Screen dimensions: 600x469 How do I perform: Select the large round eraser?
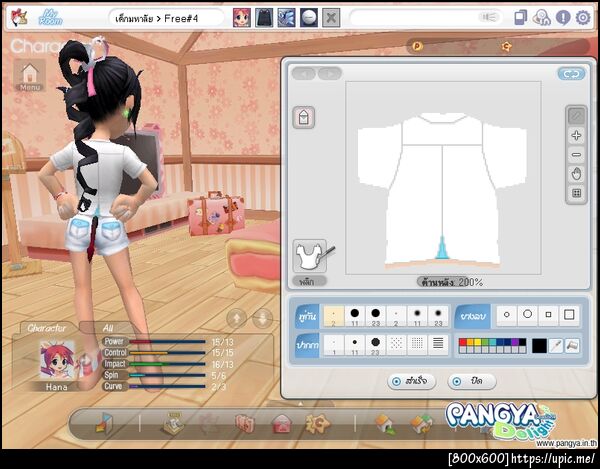coord(528,315)
